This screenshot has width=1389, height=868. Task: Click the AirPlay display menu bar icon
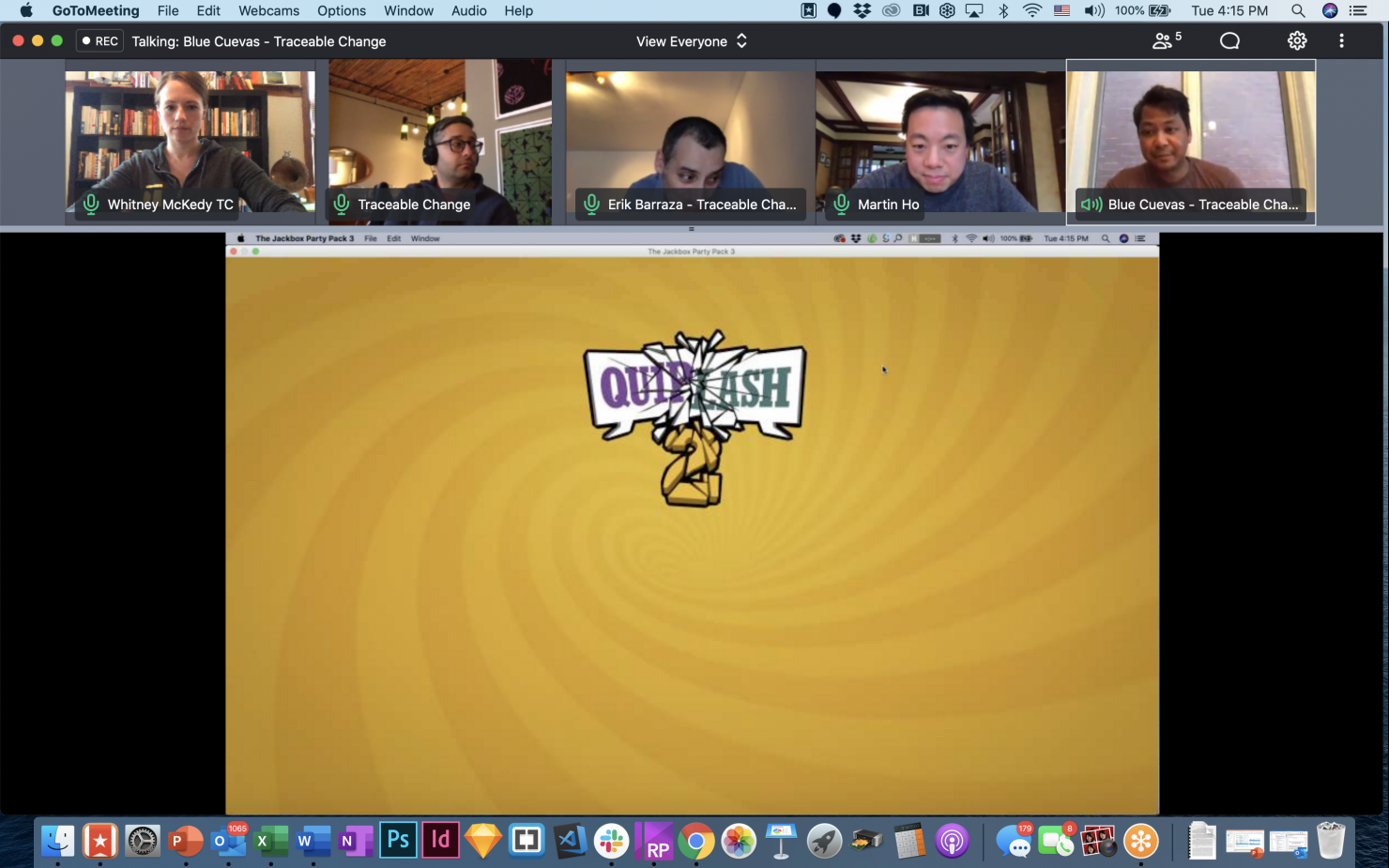974,10
